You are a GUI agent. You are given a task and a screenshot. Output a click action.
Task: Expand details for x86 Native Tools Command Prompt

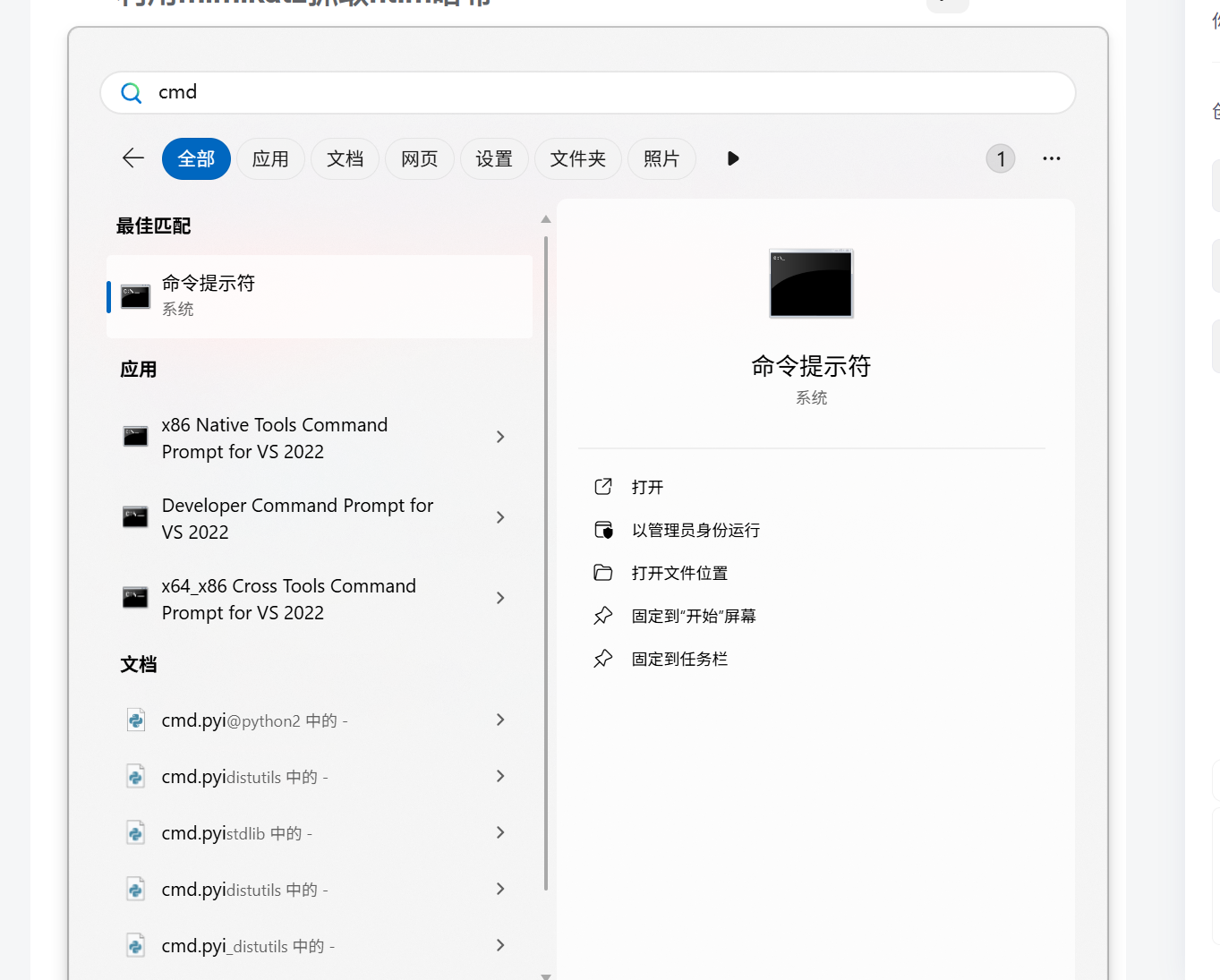[x=499, y=437]
